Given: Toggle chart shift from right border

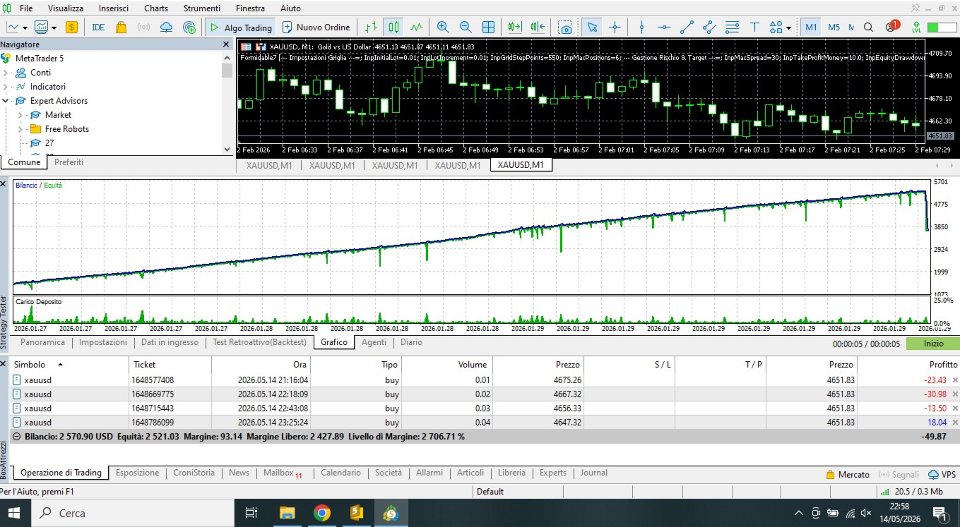Looking at the screenshot, I should (538, 27).
